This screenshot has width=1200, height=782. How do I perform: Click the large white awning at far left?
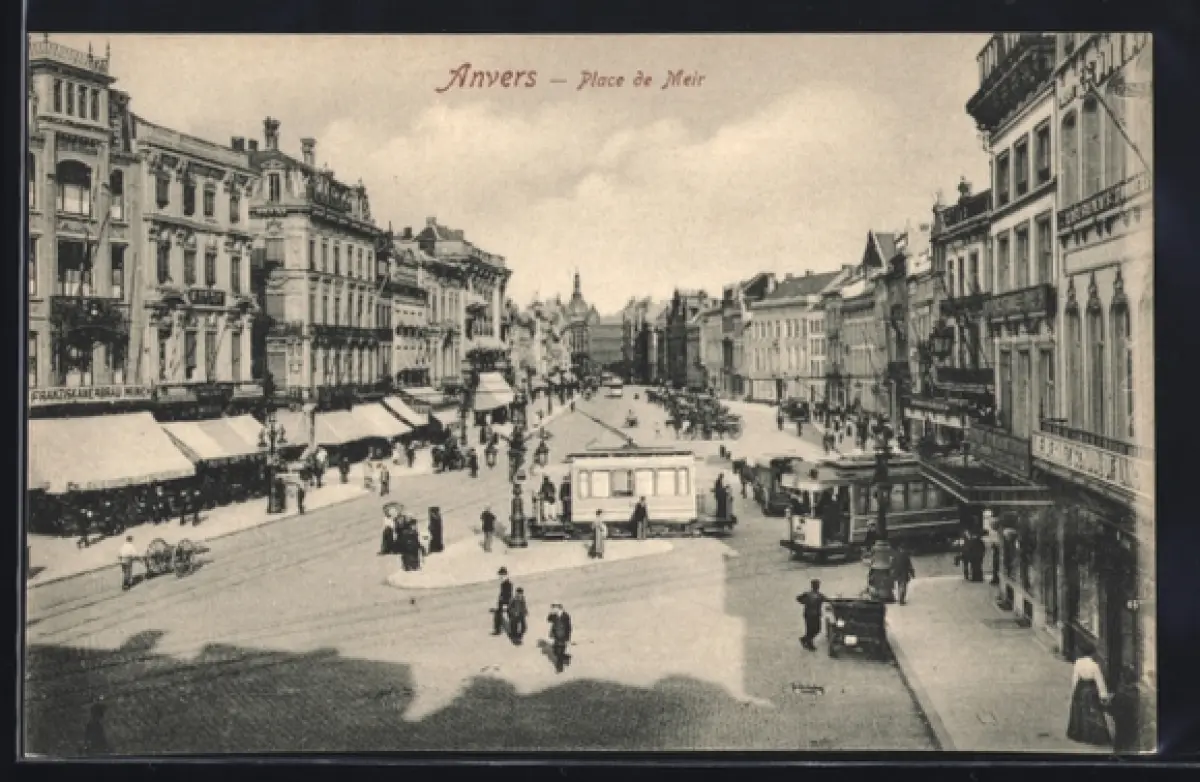click(102, 450)
